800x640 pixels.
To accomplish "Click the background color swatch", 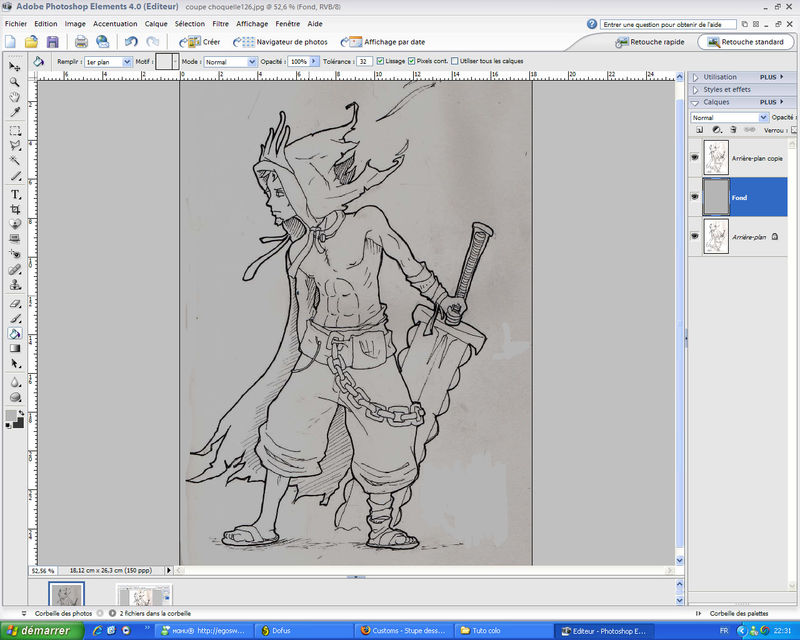I will click(18, 423).
